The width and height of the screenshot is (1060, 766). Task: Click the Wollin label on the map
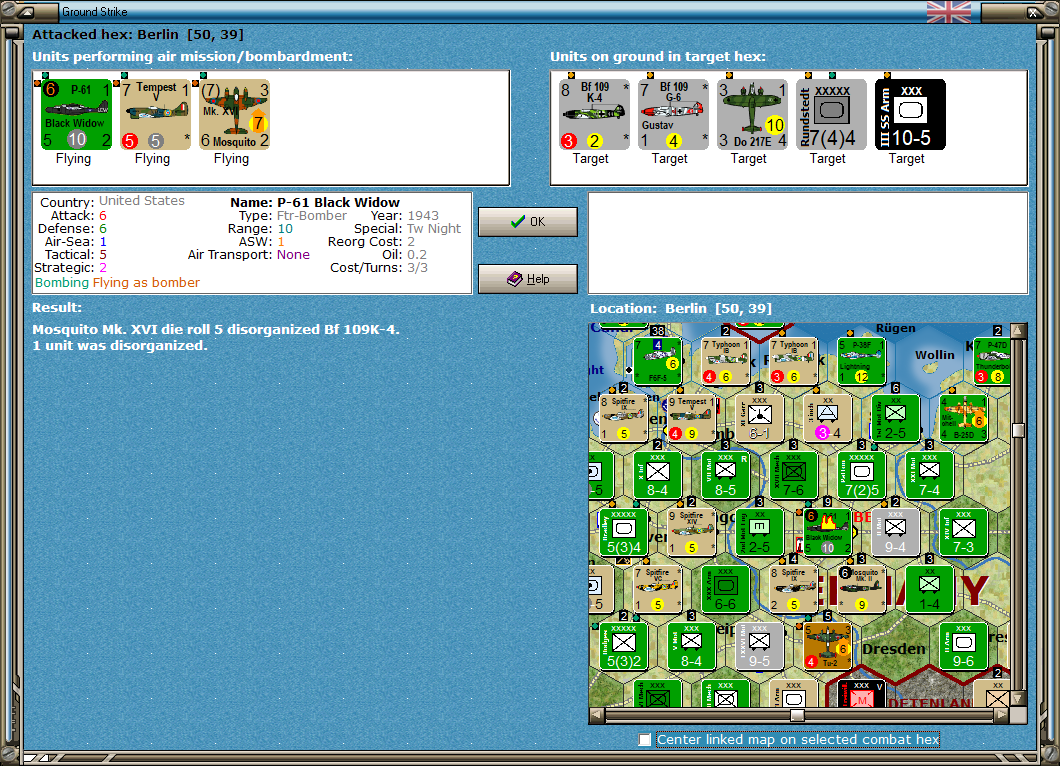935,355
